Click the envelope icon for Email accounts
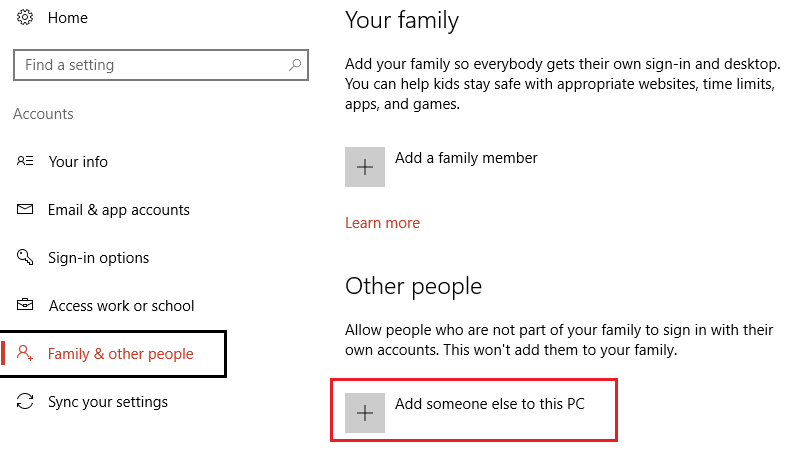The height and width of the screenshot is (449, 794). [26, 210]
